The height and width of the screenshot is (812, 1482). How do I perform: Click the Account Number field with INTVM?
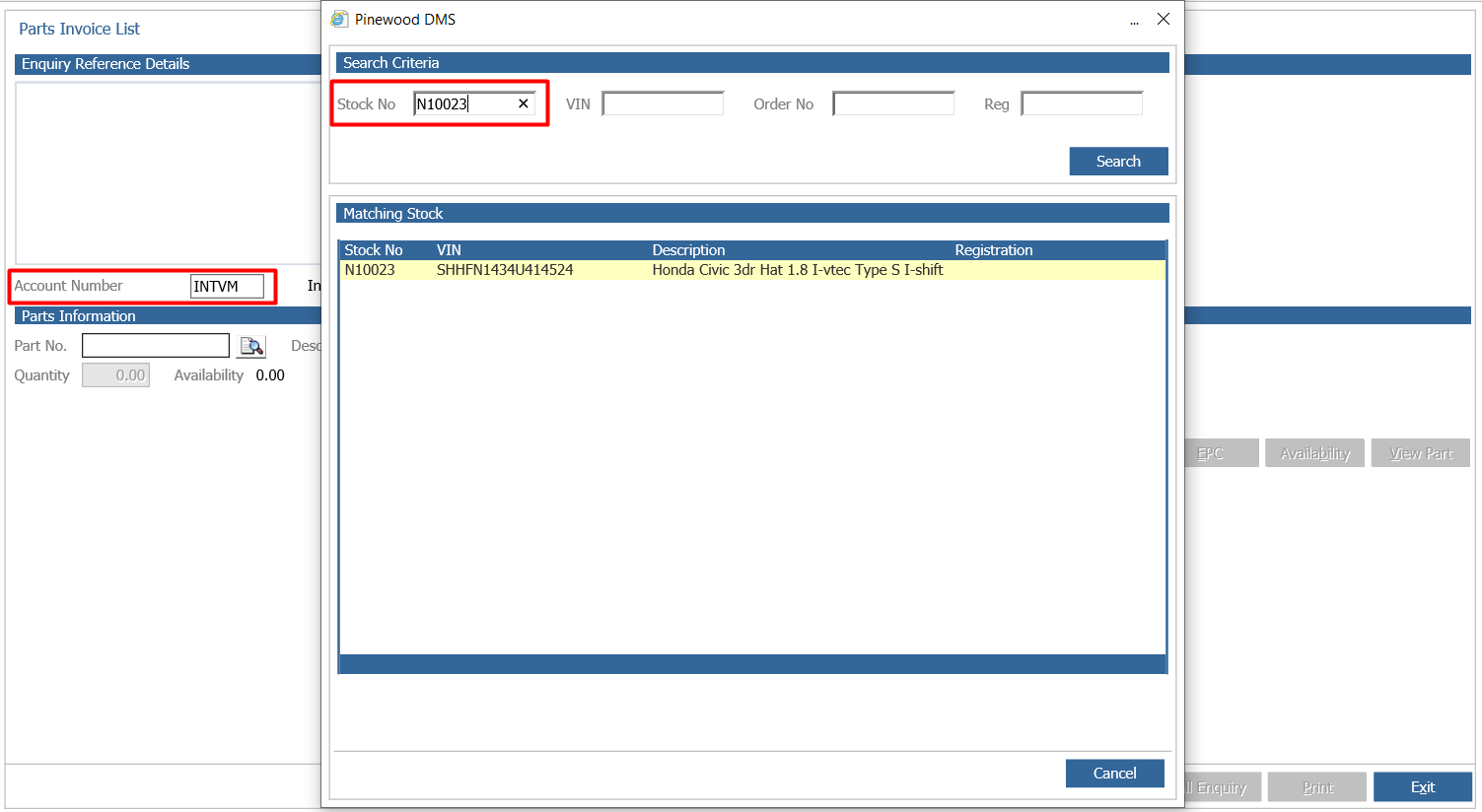pos(227,286)
